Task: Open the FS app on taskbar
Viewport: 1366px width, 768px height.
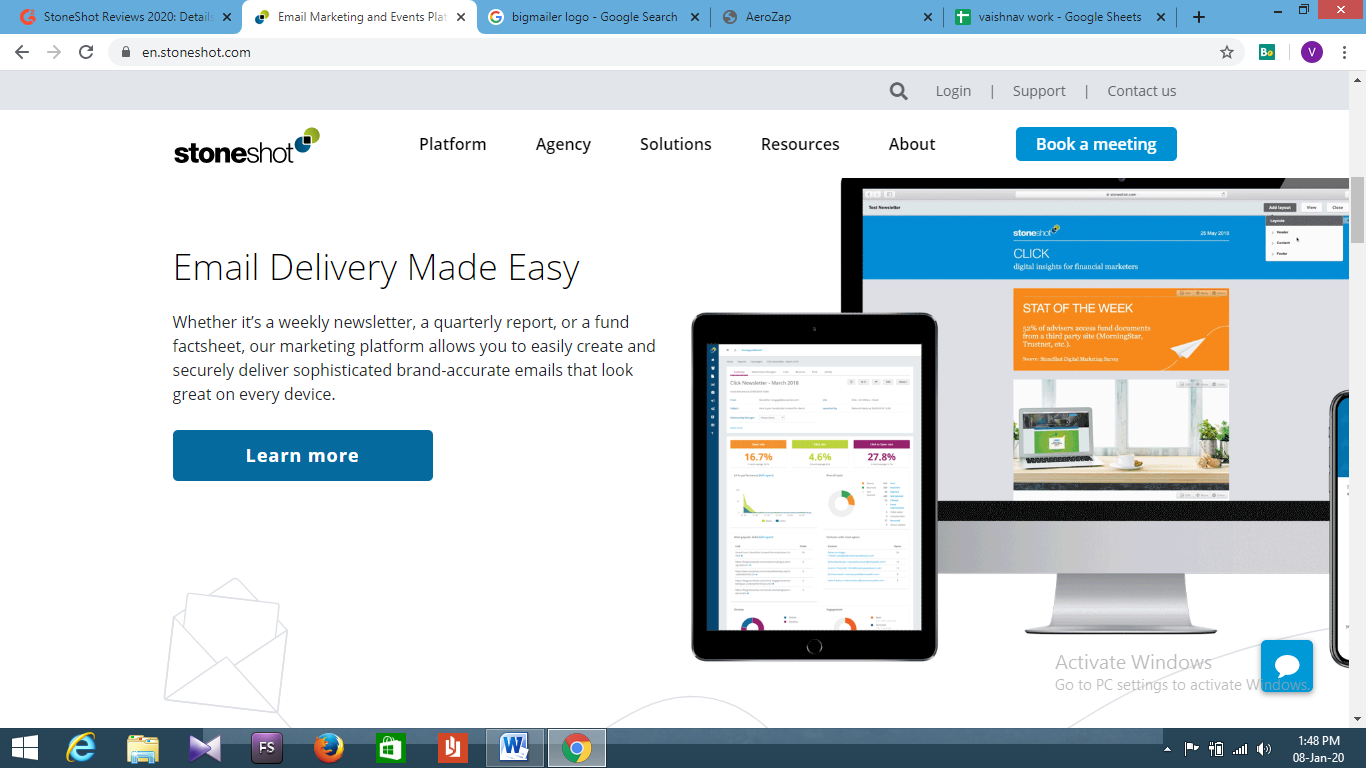Action: tap(267, 748)
